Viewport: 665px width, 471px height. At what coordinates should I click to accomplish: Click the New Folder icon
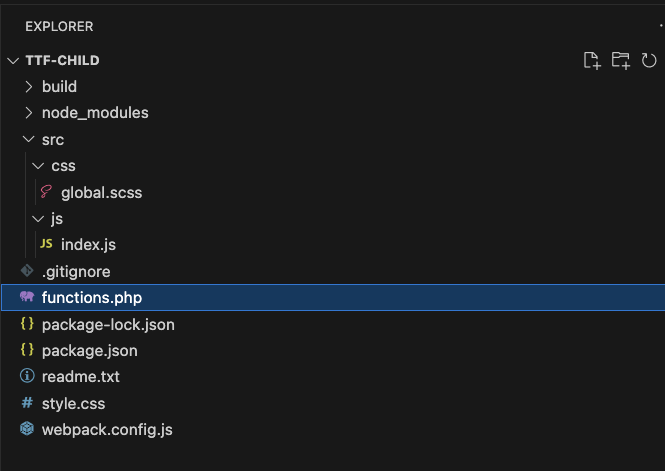click(x=621, y=60)
